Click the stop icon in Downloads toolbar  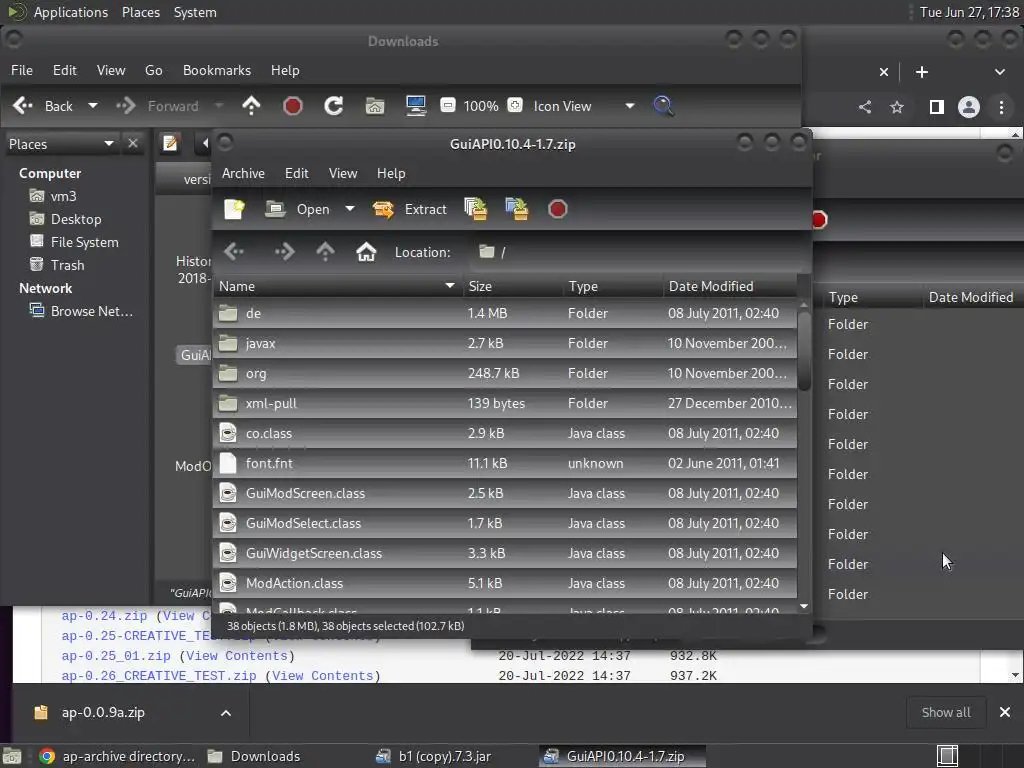click(x=293, y=106)
